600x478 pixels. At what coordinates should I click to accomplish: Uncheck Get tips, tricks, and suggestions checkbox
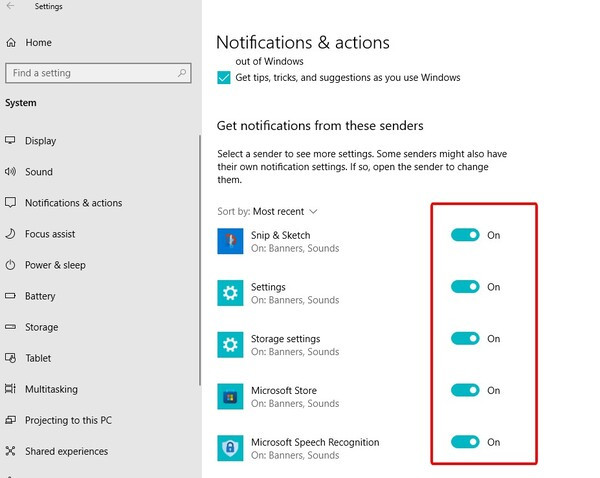223,78
